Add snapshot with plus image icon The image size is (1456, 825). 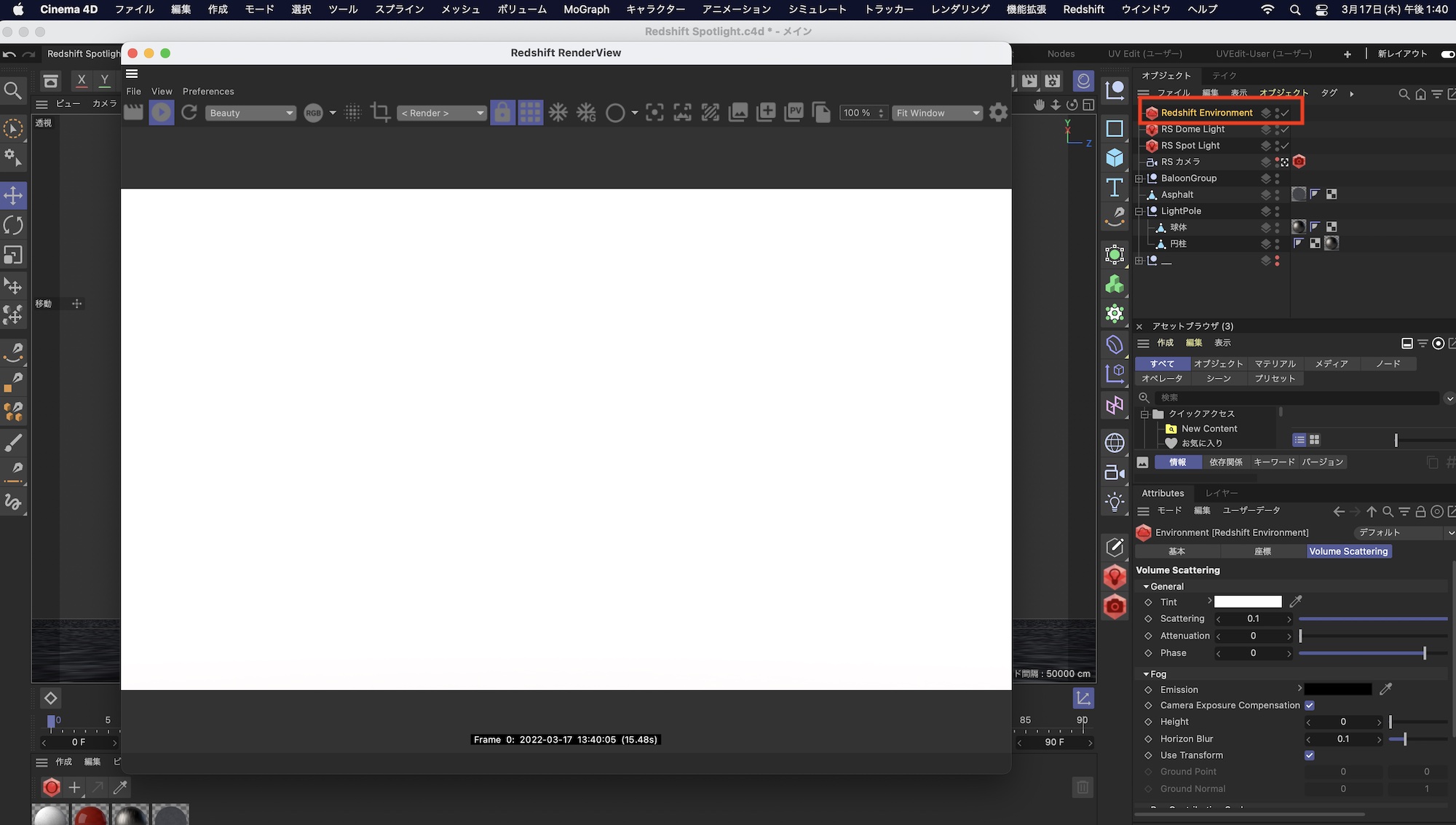coord(766,113)
